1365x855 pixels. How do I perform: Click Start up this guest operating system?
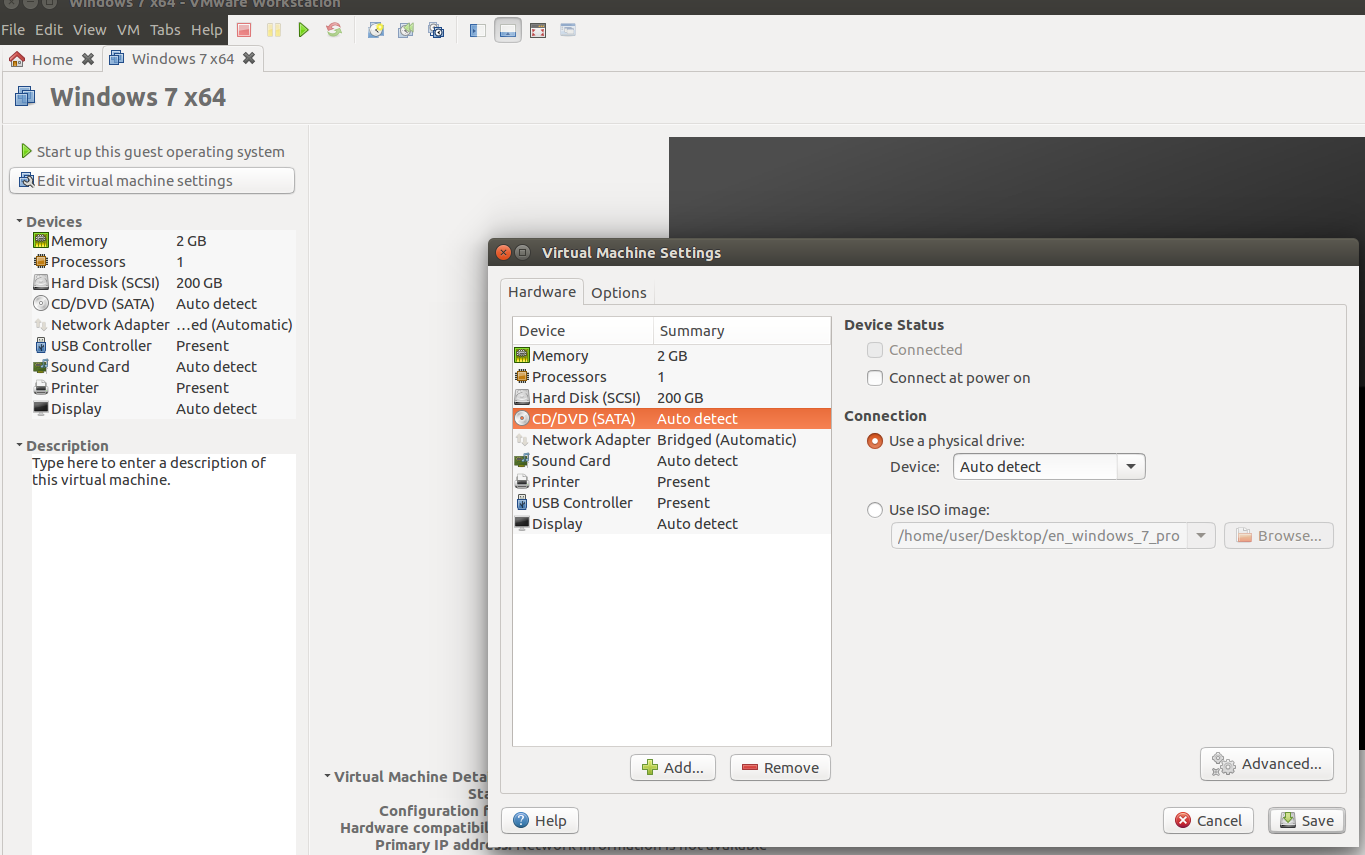point(152,152)
